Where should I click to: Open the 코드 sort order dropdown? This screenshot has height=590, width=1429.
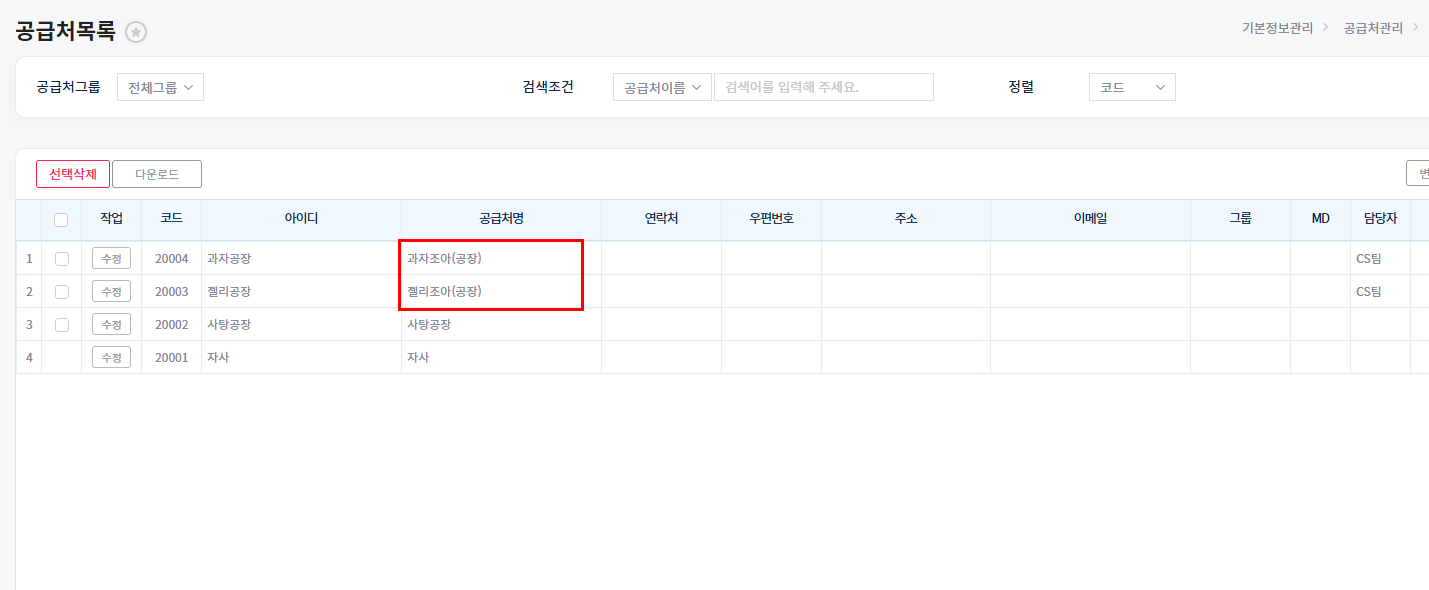point(1131,88)
